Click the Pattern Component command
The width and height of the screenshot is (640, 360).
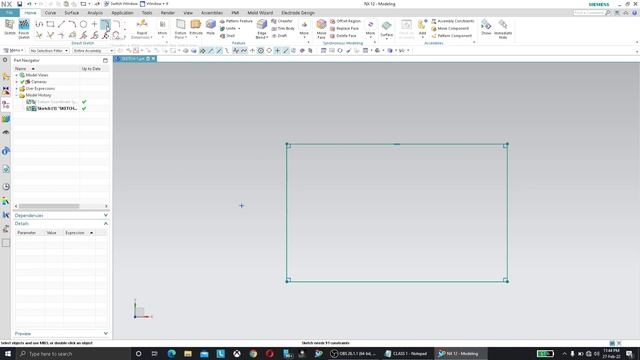(452, 36)
